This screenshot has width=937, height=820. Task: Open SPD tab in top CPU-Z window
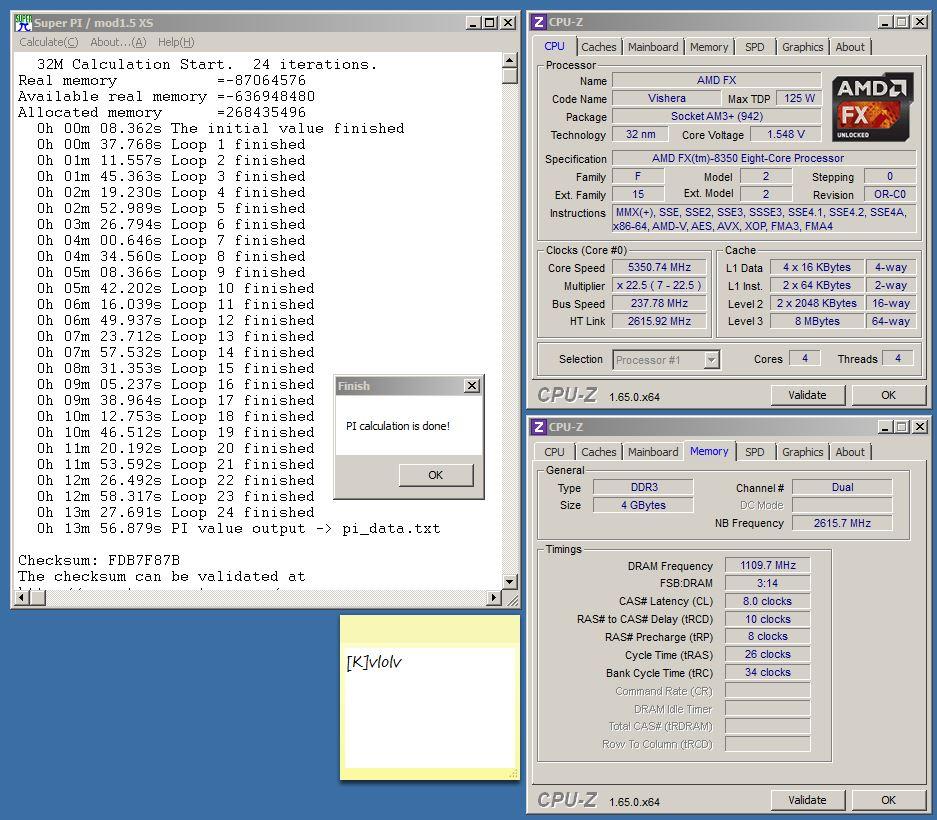pos(754,47)
